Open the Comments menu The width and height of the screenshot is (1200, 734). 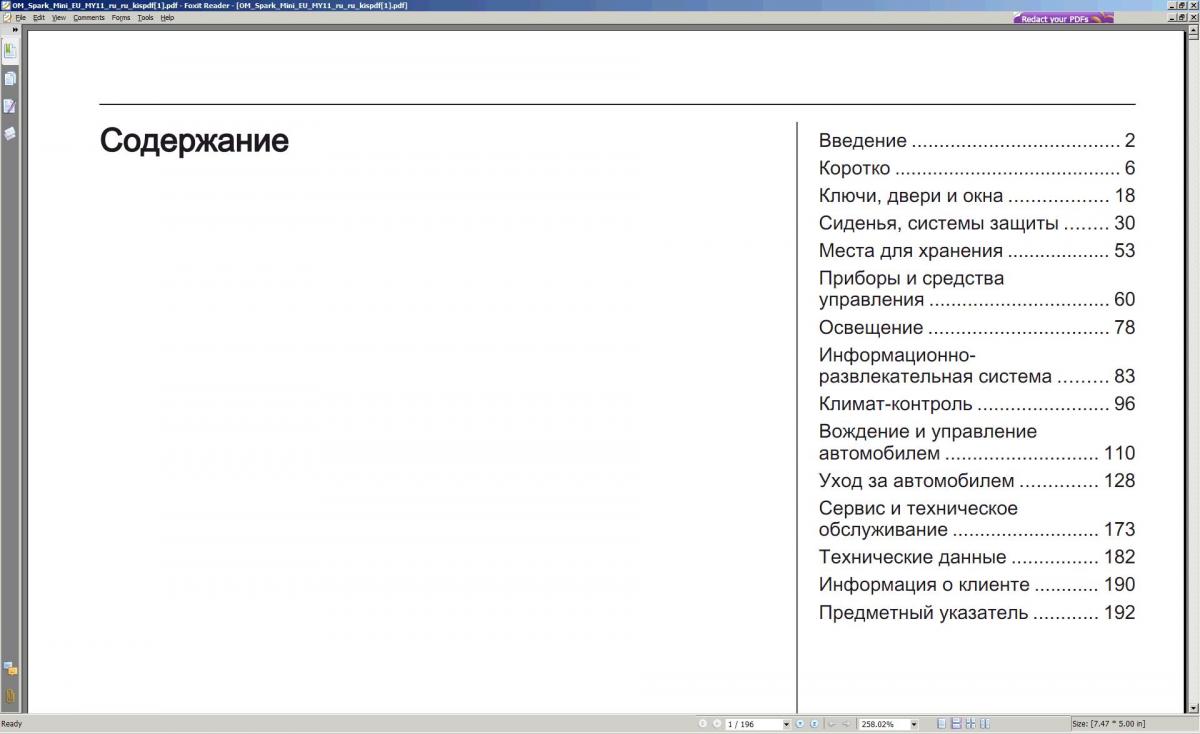pyautogui.click(x=88, y=18)
